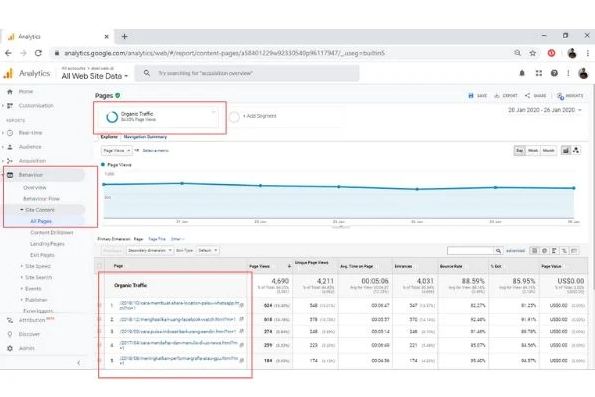Go back in browser history
This screenshot has width=595, height=397.
(8, 53)
